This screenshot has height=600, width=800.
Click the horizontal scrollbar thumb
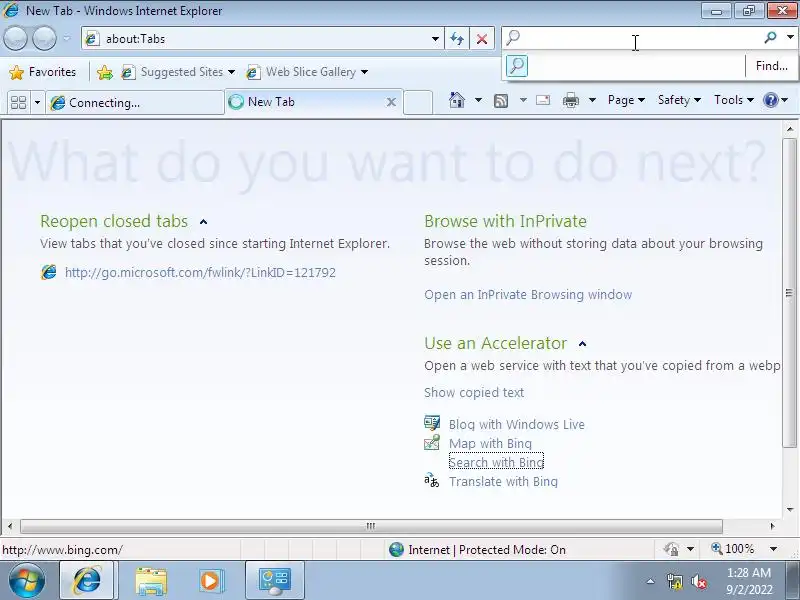pyautogui.click(x=371, y=526)
